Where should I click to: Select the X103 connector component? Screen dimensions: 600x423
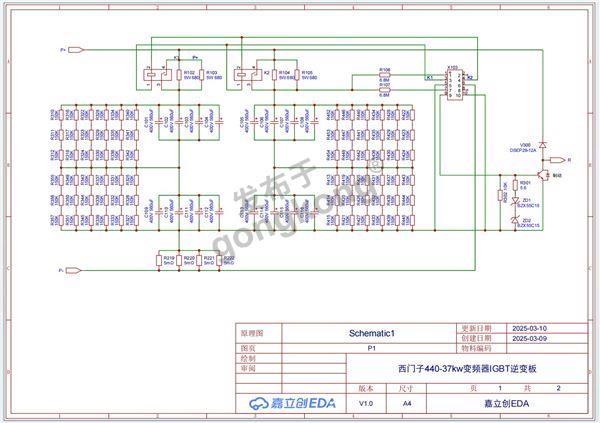click(454, 85)
